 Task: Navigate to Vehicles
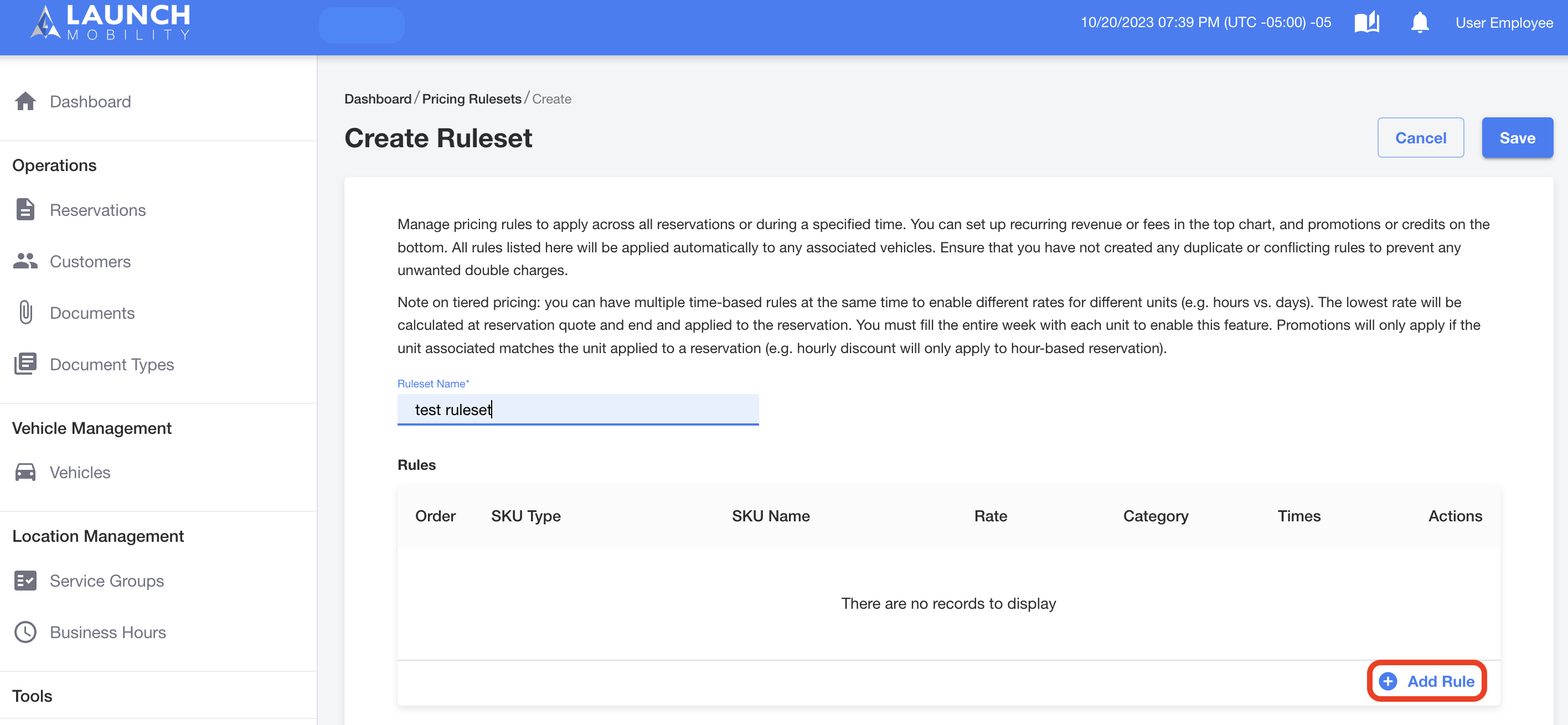80,472
